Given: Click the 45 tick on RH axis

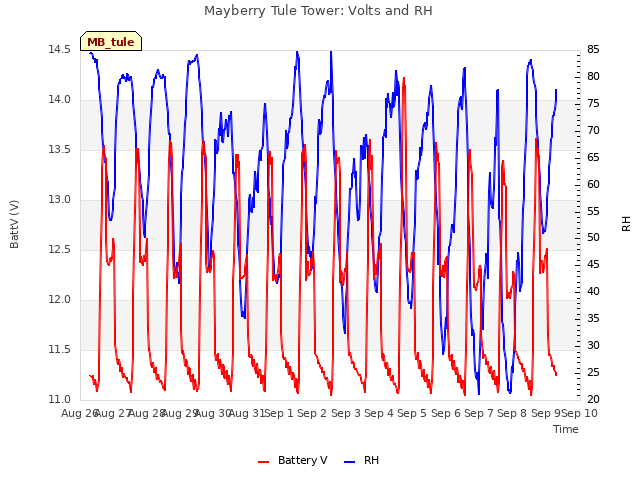Looking at the screenshot, I should pos(593,264).
